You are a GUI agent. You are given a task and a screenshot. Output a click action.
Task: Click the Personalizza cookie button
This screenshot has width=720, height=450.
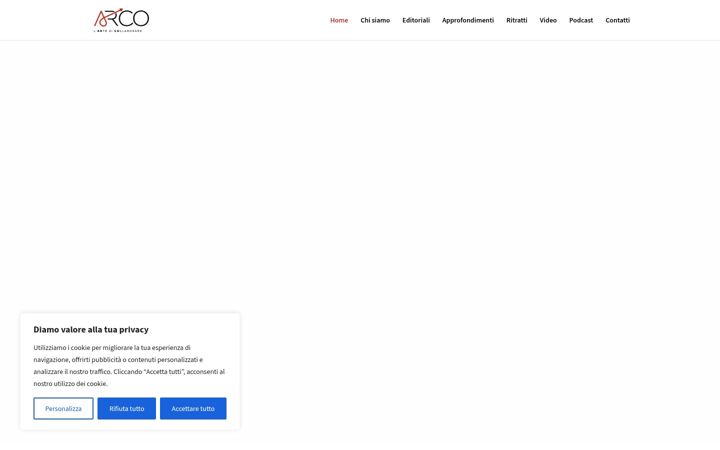tap(63, 408)
